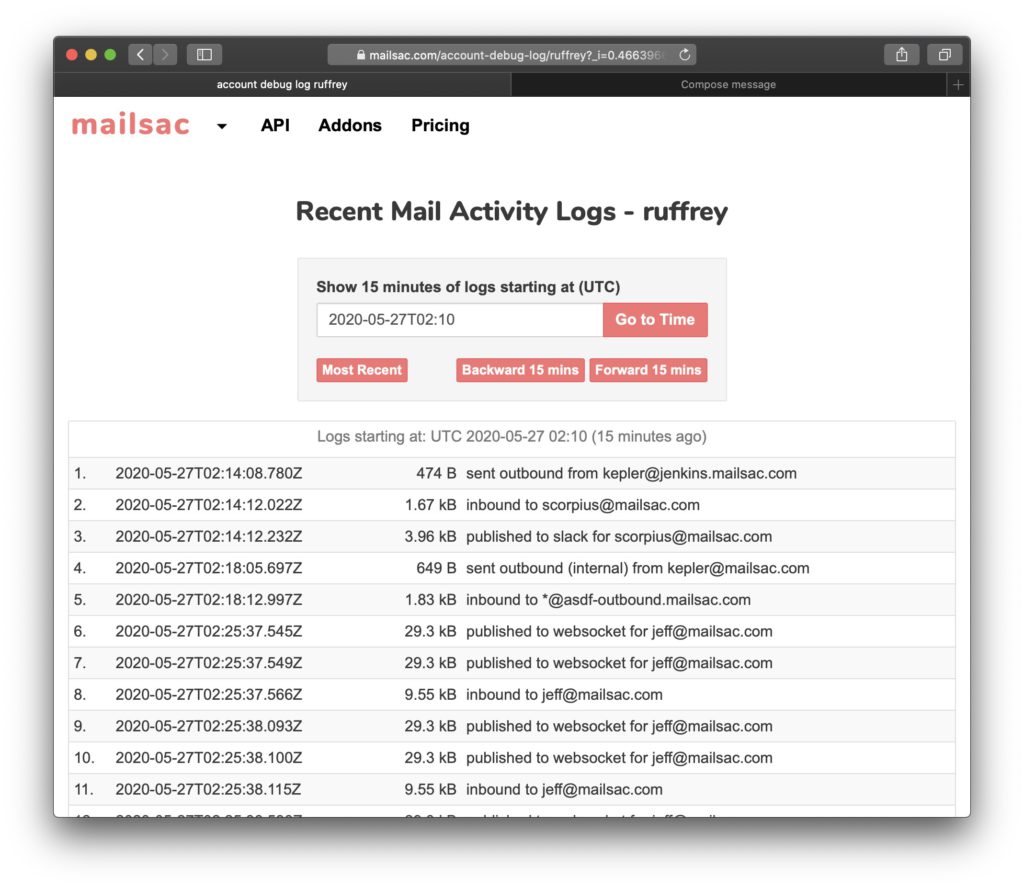Go back with Safari's back arrow
Image resolution: width=1024 pixels, height=888 pixels.
click(x=140, y=54)
